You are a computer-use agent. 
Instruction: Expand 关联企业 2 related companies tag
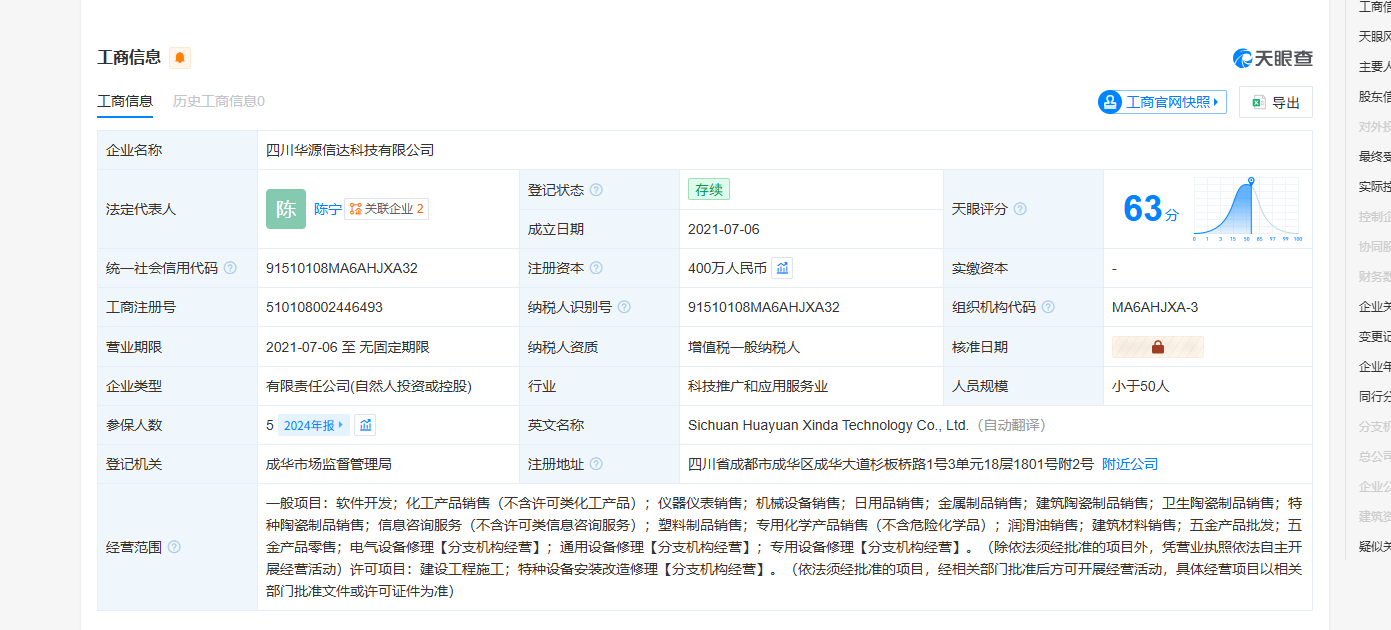pos(387,209)
